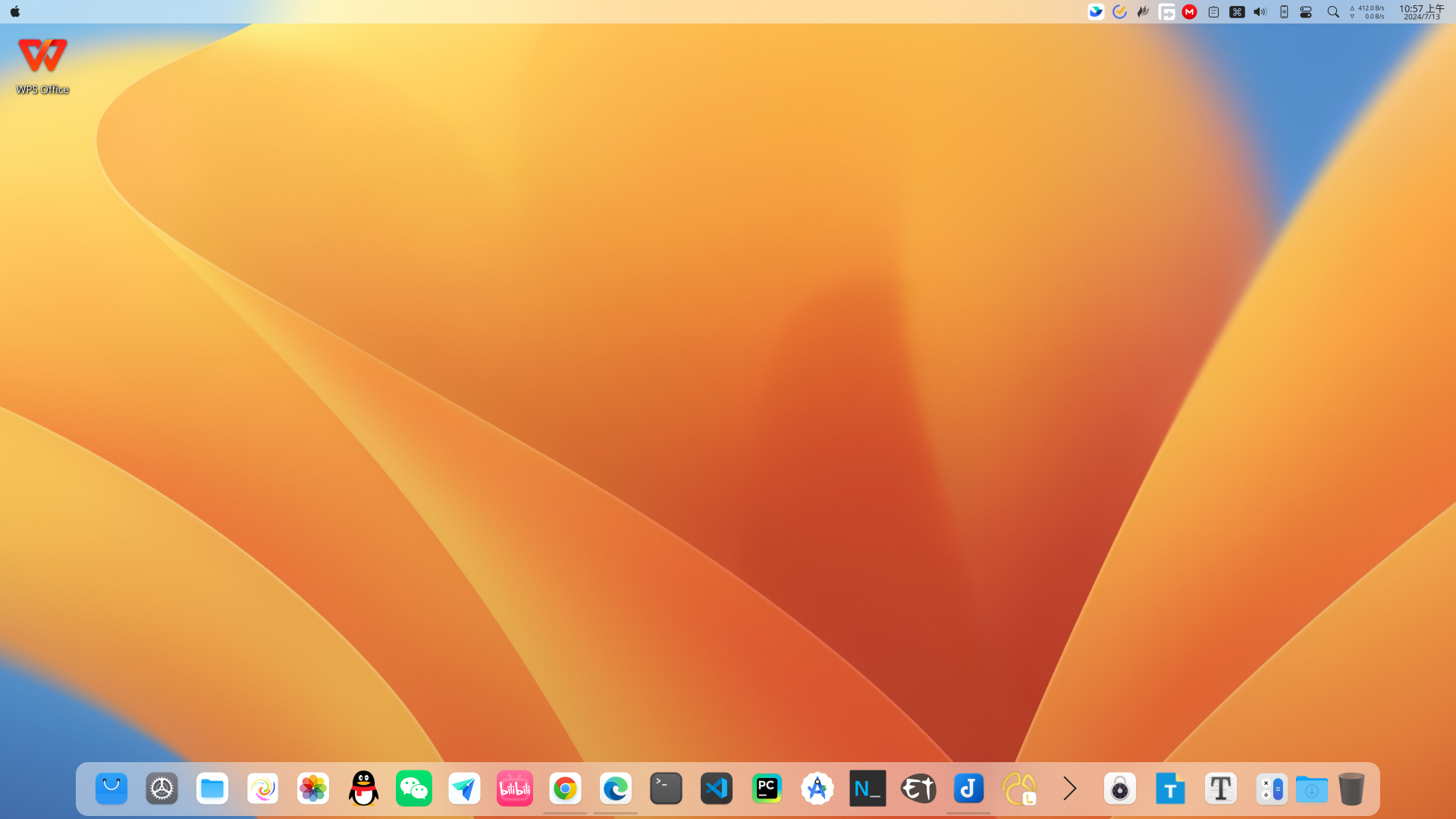Click the volume speaker icon
This screenshot has width=1456, height=819.
pyautogui.click(x=1260, y=12)
